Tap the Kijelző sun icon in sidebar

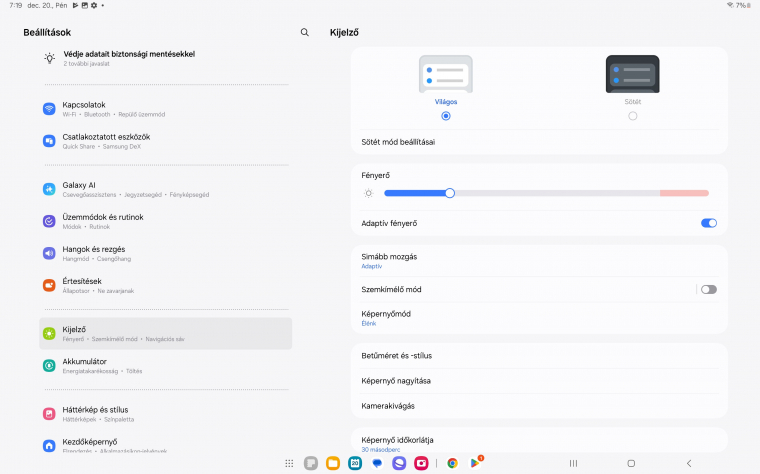click(x=49, y=333)
